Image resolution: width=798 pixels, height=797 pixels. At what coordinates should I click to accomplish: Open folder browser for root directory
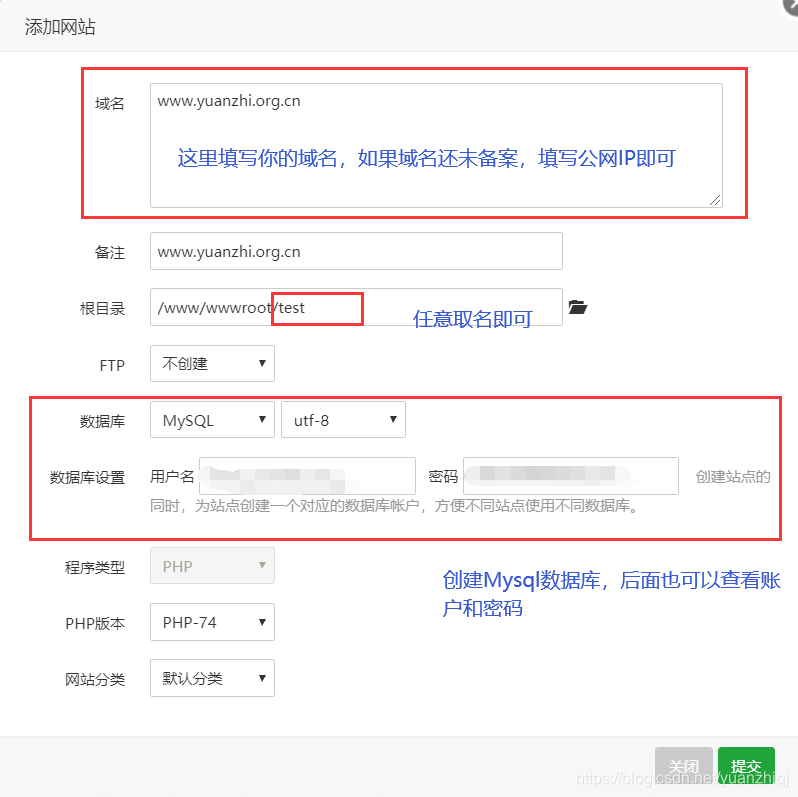pyautogui.click(x=578, y=307)
